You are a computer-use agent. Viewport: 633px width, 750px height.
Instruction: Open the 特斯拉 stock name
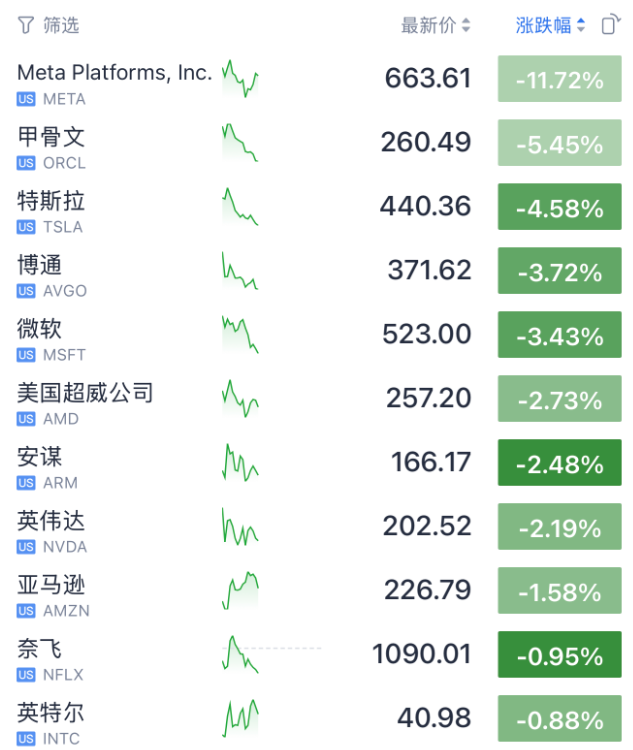[x=51, y=201]
